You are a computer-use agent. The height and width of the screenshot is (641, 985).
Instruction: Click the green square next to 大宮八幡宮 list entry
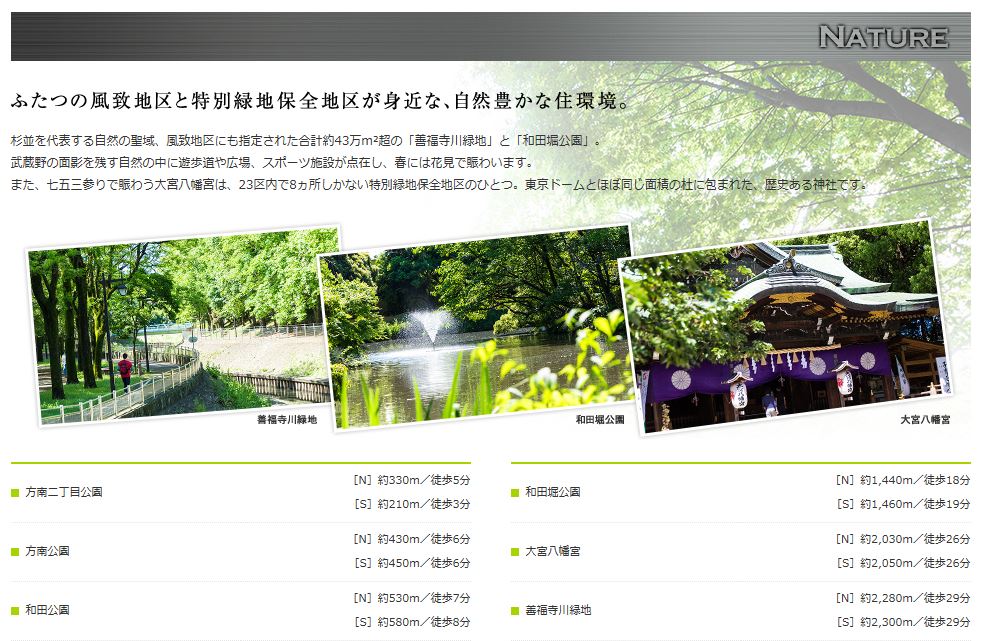tap(515, 552)
